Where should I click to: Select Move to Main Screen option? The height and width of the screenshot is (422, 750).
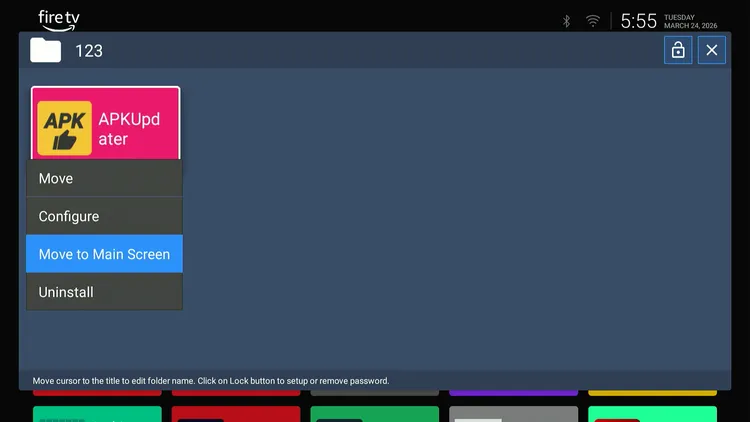[104, 254]
